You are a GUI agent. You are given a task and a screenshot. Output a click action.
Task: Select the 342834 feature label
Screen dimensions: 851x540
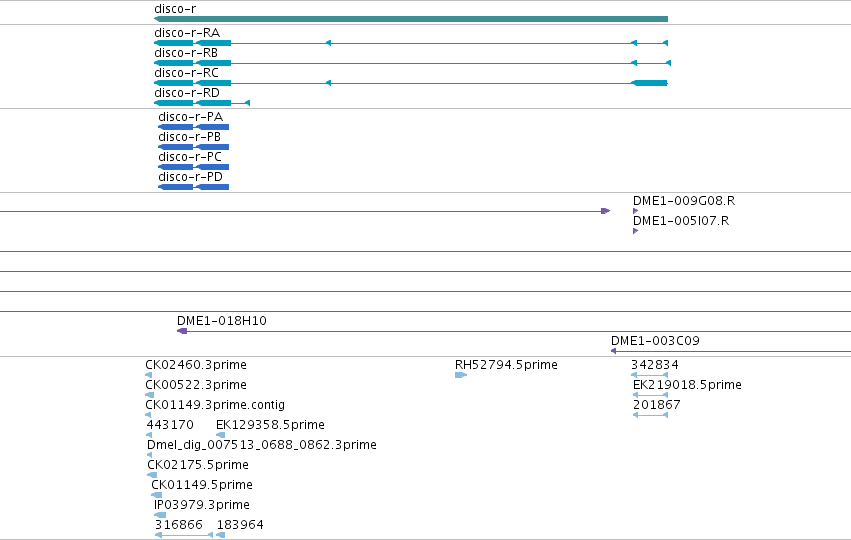655,365
